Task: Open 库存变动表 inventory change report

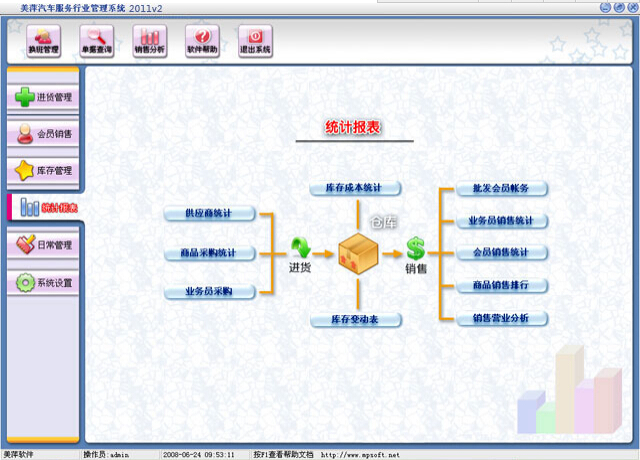Action: point(356,320)
